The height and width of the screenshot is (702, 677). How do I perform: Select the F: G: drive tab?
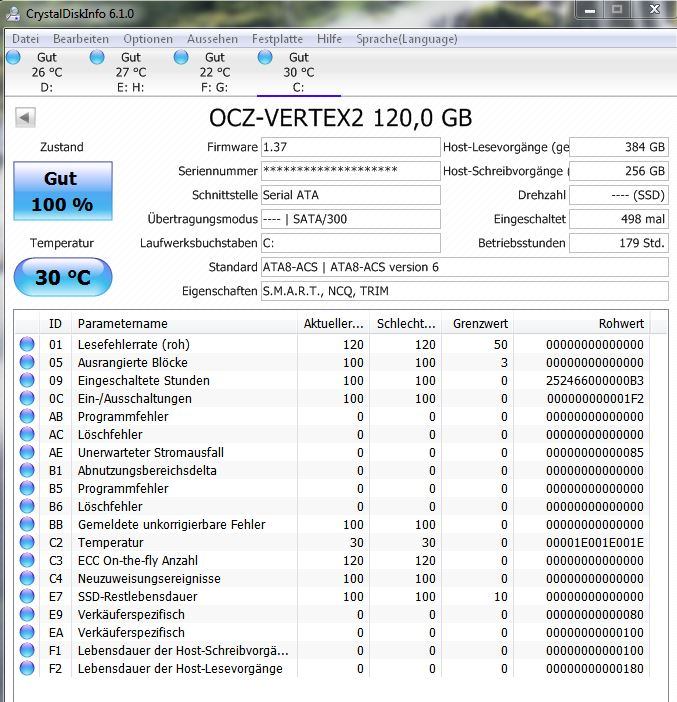[214, 72]
